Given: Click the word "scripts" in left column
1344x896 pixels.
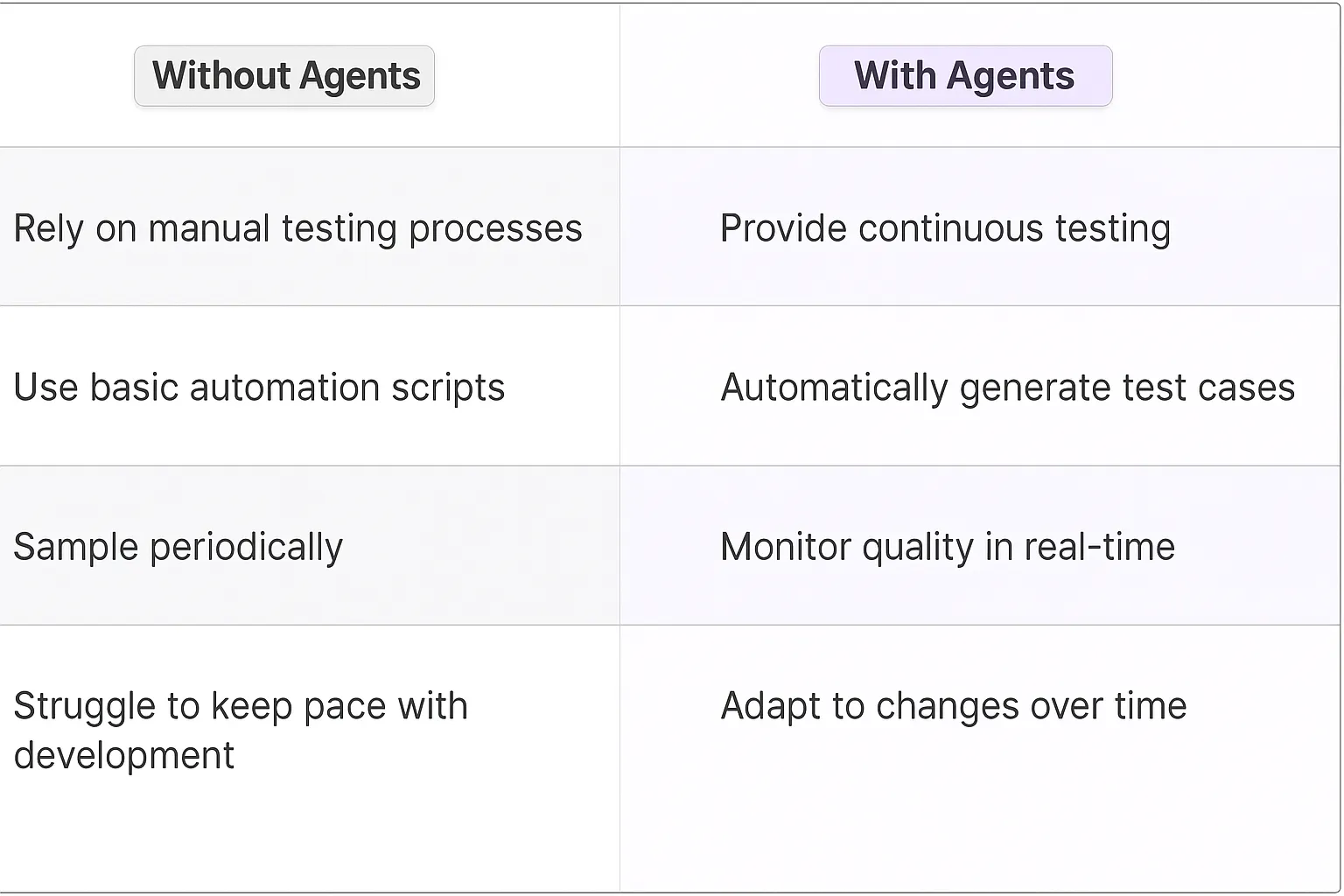Looking at the screenshot, I should point(448,388).
